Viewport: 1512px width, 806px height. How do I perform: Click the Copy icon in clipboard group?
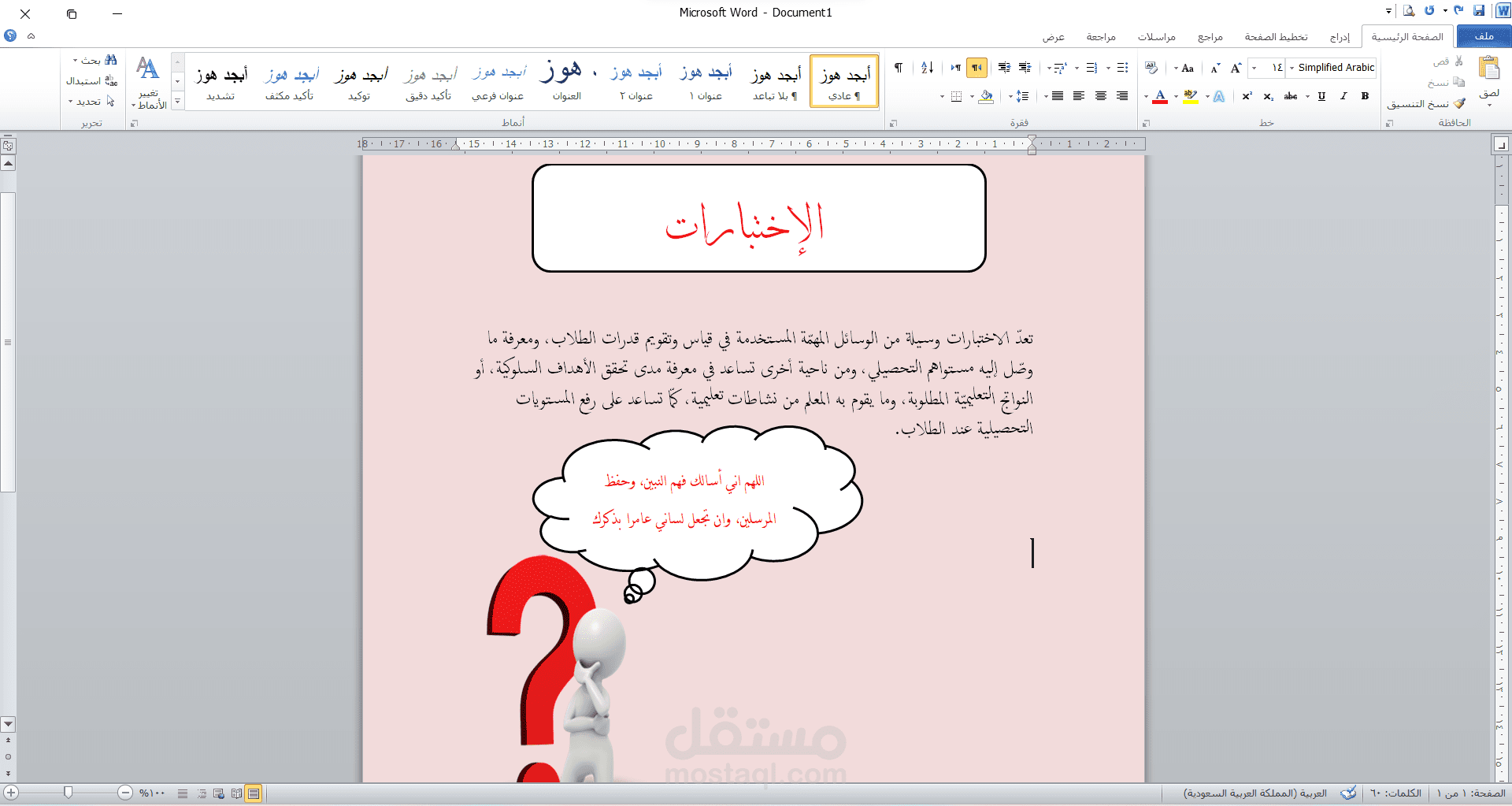(1458, 82)
